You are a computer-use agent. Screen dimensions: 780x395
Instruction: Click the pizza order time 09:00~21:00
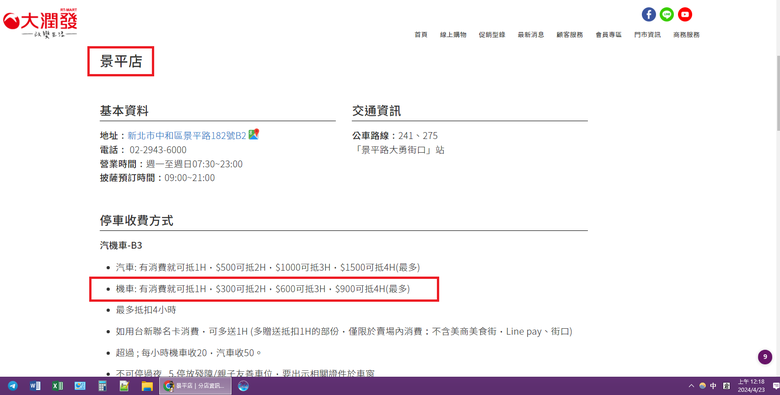click(x=190, y=178)
